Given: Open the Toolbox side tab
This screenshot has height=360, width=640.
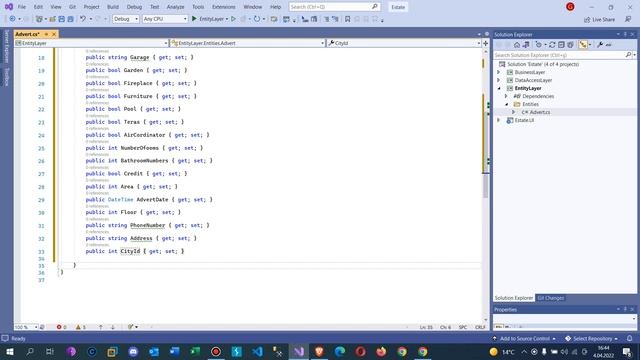Looking at the screenshot, I should (x=7, y=77).
